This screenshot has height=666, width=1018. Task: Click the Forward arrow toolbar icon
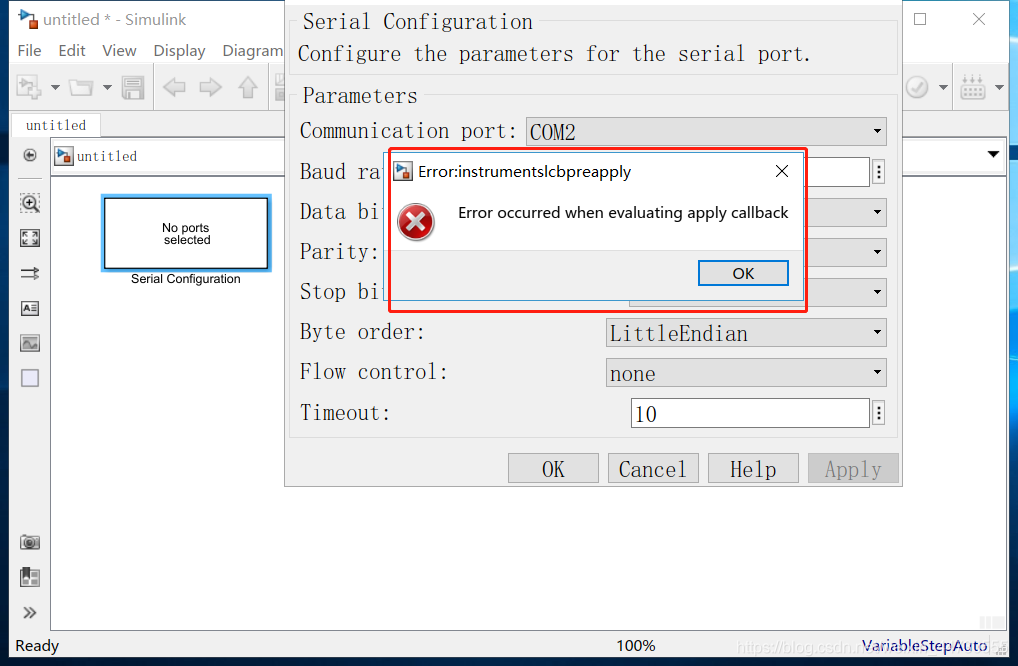(x=210, y=87)
